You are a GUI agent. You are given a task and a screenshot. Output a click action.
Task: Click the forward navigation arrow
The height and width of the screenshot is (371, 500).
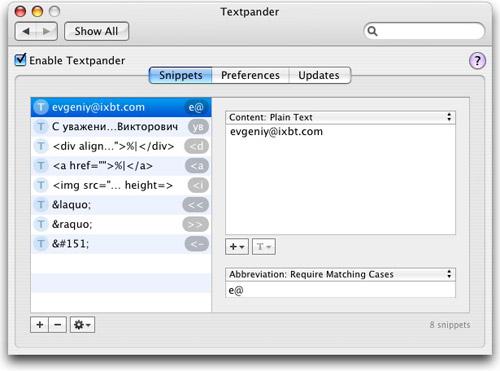[47, 31]
